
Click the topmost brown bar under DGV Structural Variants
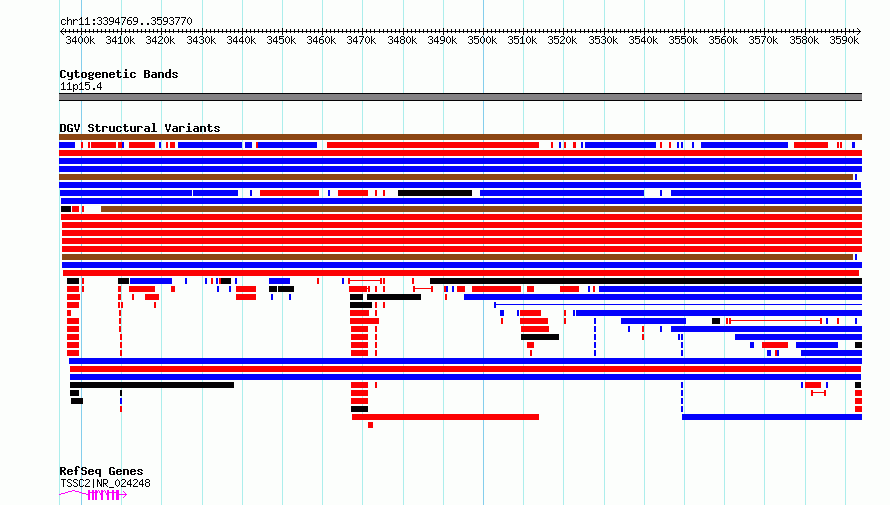pos(460,137)
